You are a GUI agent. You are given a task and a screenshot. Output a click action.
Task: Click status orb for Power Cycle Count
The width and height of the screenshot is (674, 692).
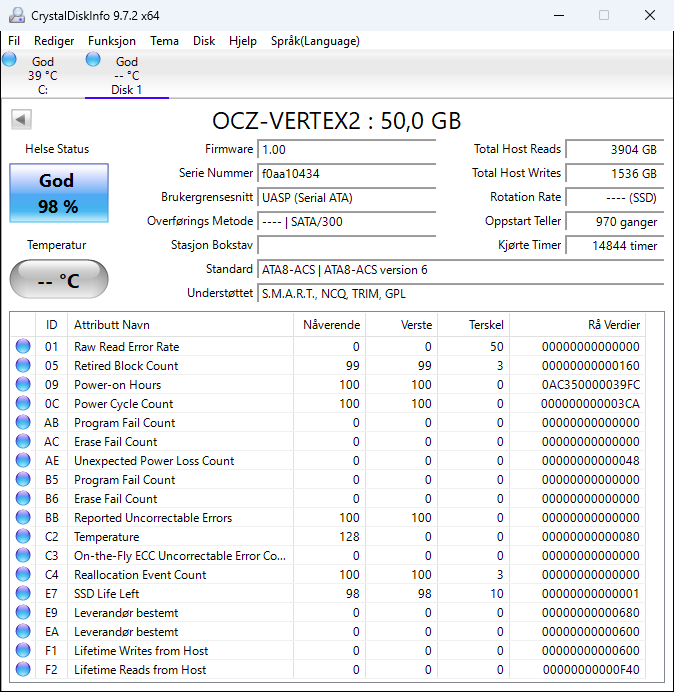coord(23,403)
